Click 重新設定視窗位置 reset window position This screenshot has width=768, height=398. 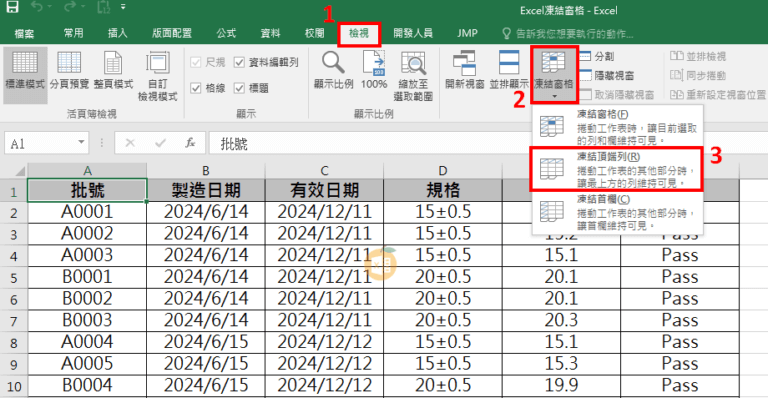[x=718, y=94]
